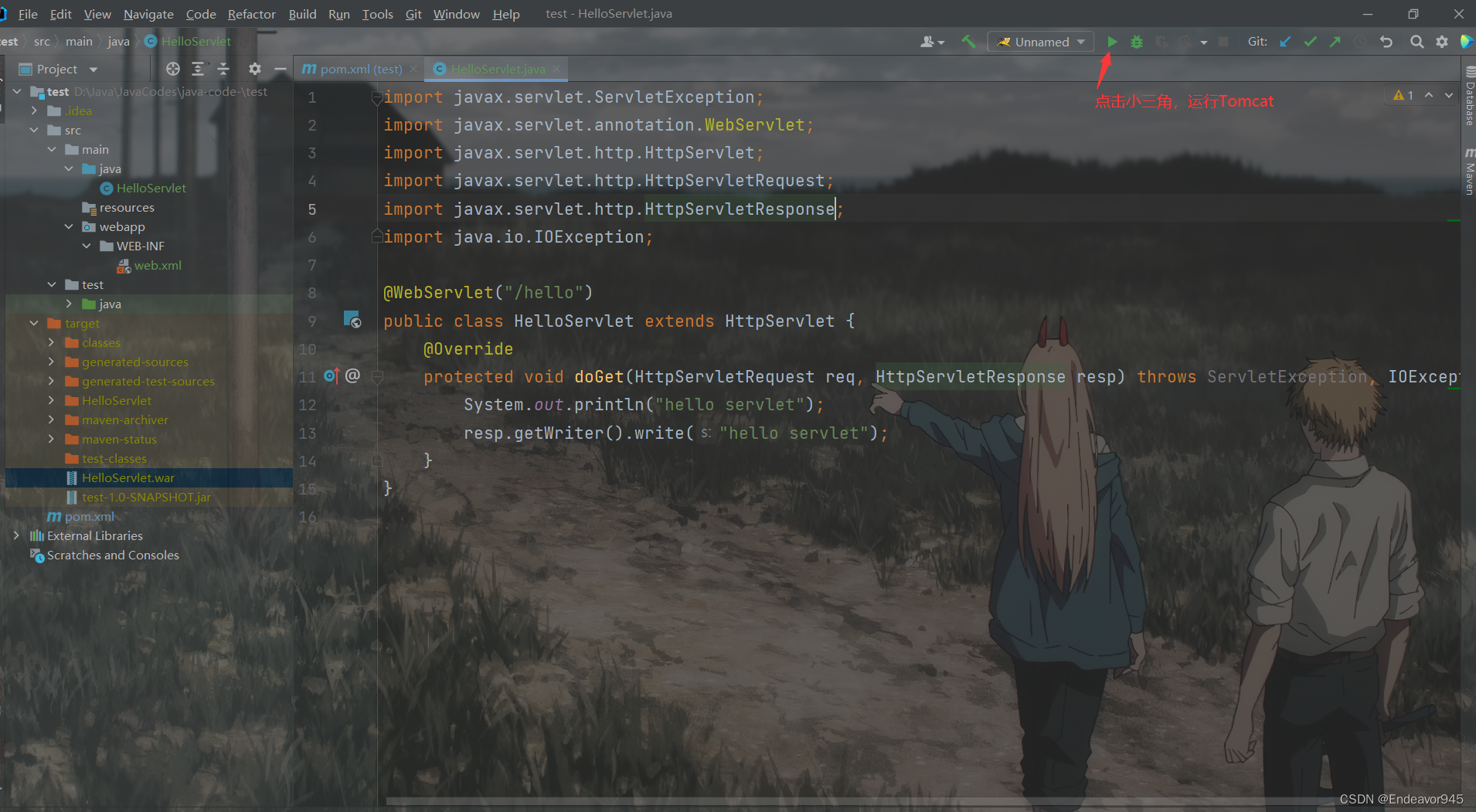Build project with the hammer icon
The image size is (1476, 812).
coord(968,42)
